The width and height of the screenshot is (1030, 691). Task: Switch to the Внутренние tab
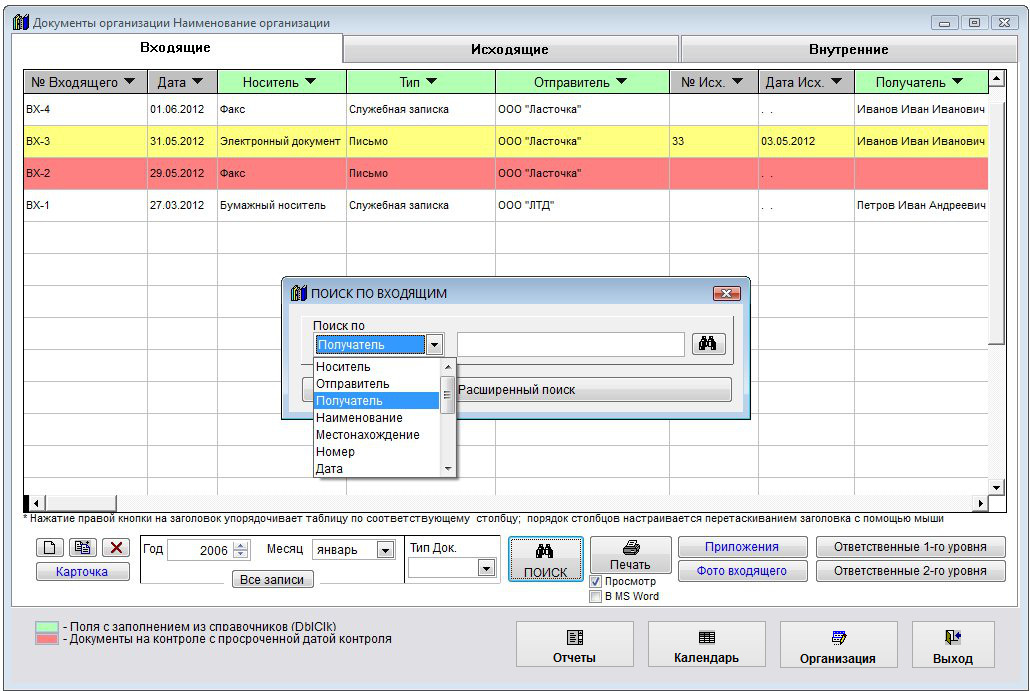(x=848, y=49)
